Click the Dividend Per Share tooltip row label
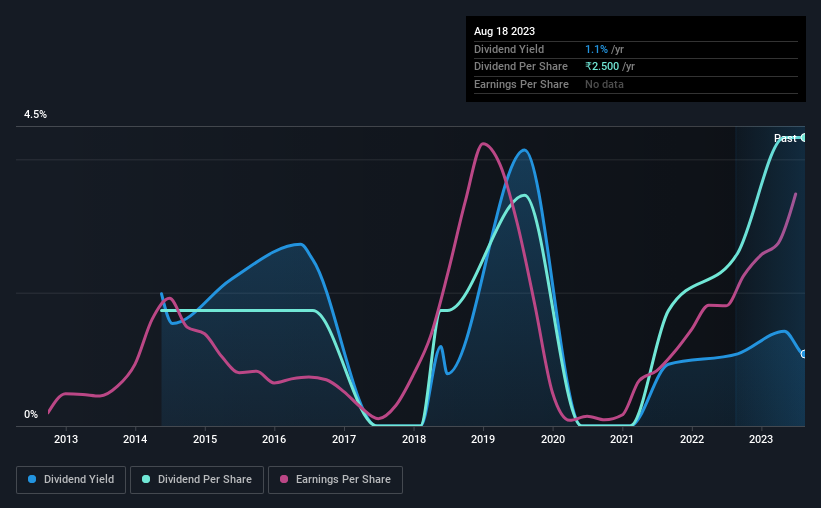Viewport: 821px width, 508px height. tap(520, 67)
